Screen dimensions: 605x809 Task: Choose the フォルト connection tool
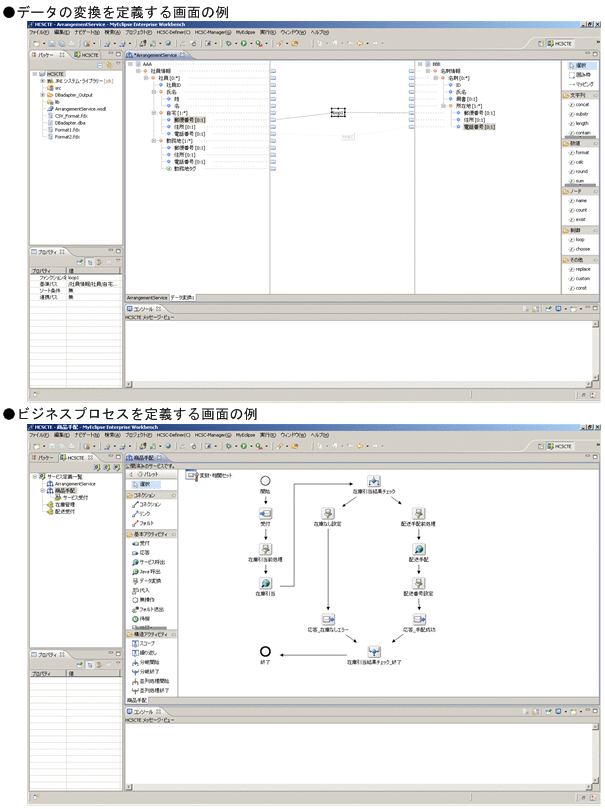(x=143, y=523)
